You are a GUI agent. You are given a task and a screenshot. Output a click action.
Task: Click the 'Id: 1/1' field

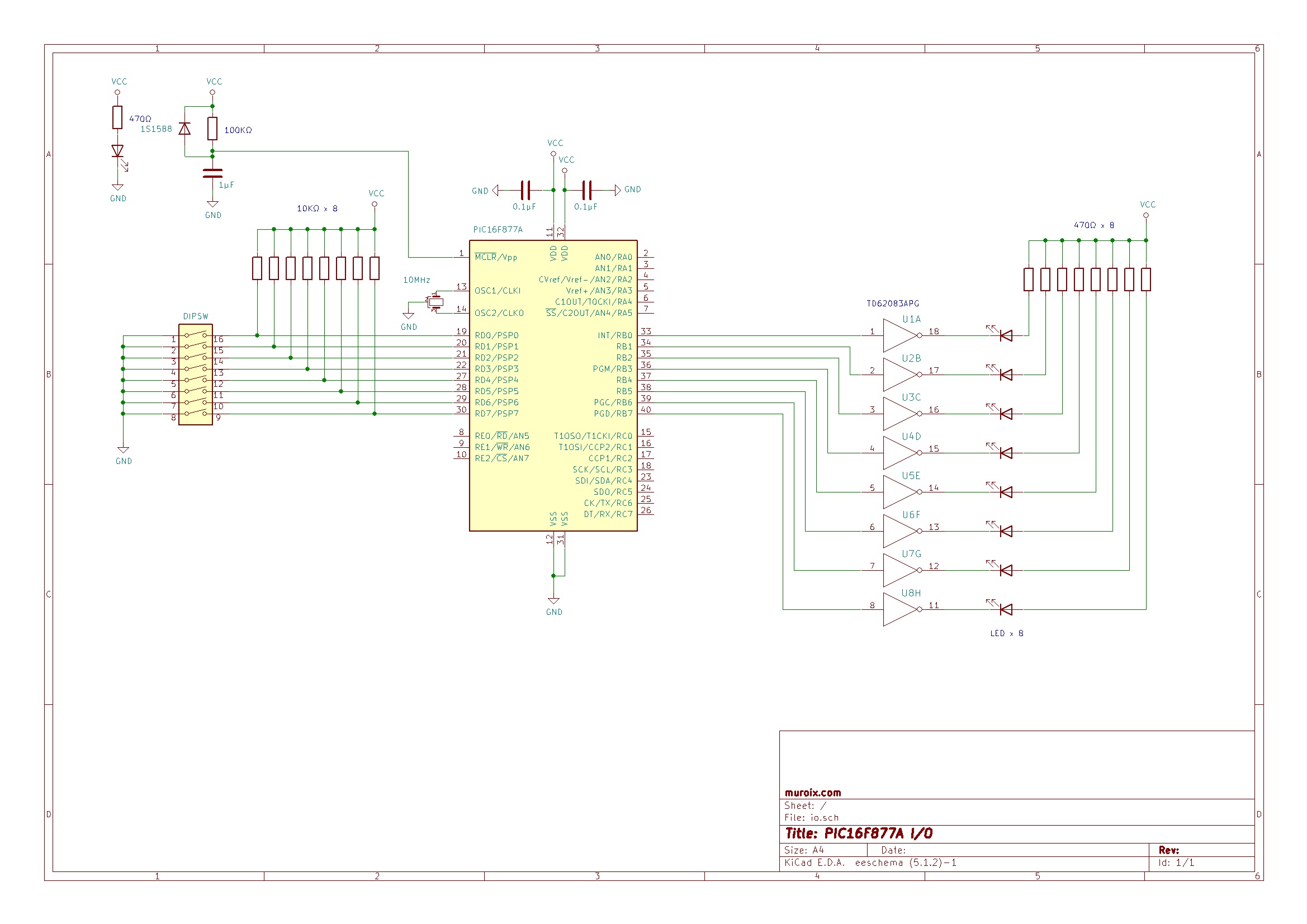coord(1176,863)
